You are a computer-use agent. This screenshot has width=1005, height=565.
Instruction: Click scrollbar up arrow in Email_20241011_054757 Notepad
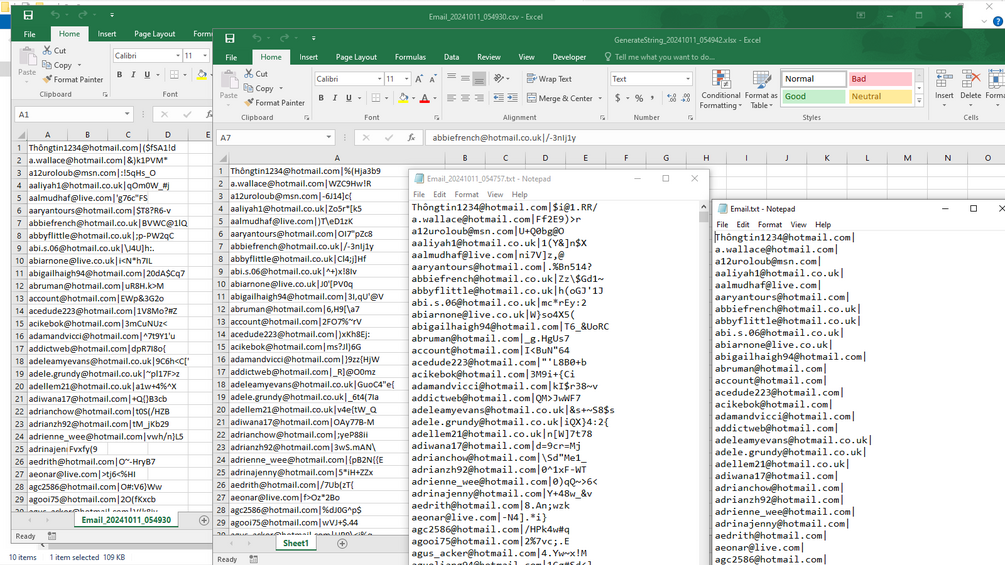coord(704,207)
